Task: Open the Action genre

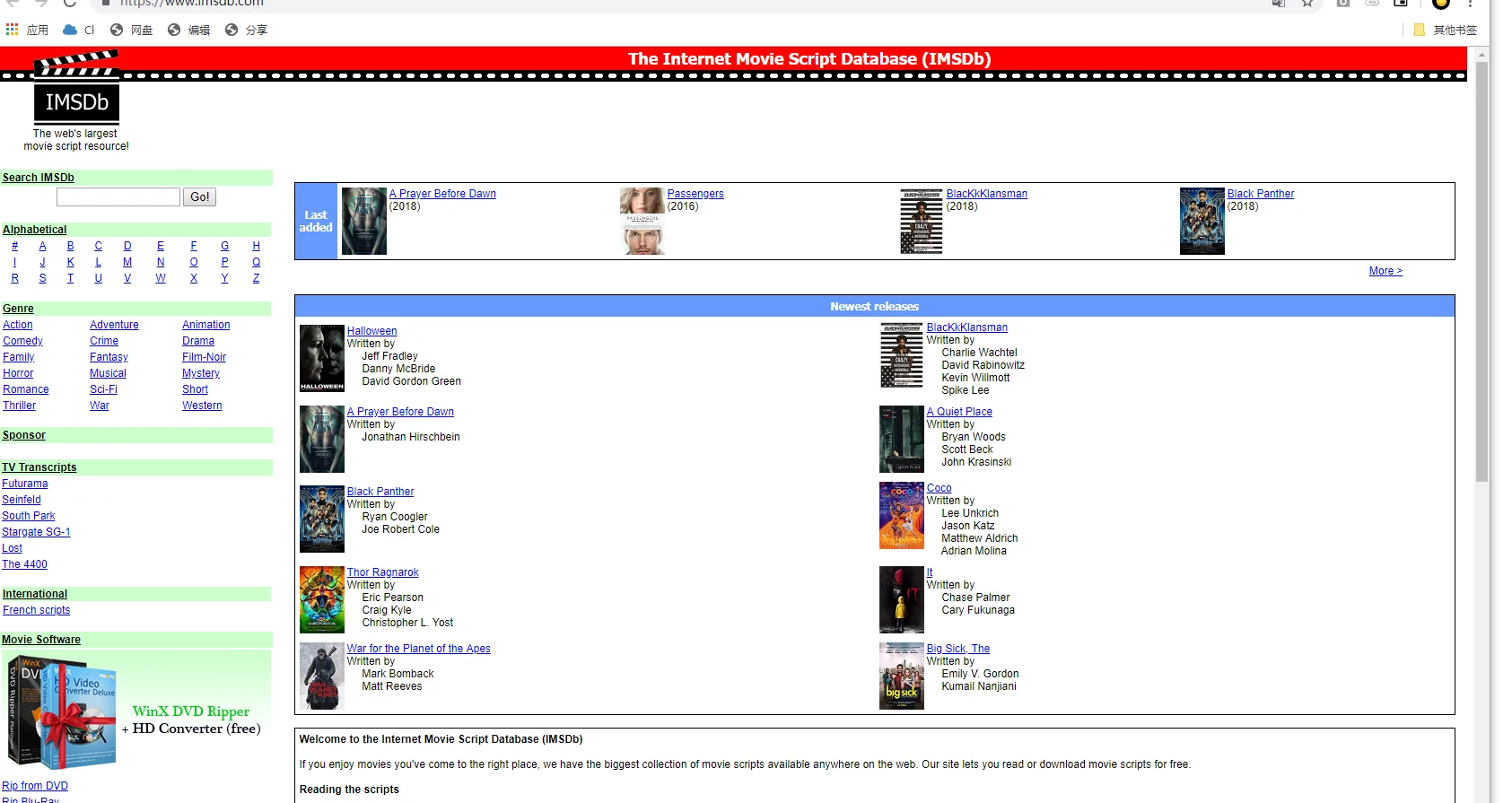Action: tap(18, 325)
